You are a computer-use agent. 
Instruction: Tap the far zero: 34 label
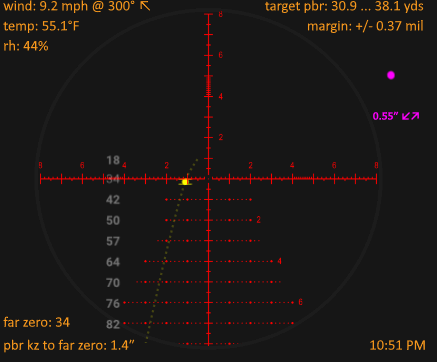pos(37,322)
